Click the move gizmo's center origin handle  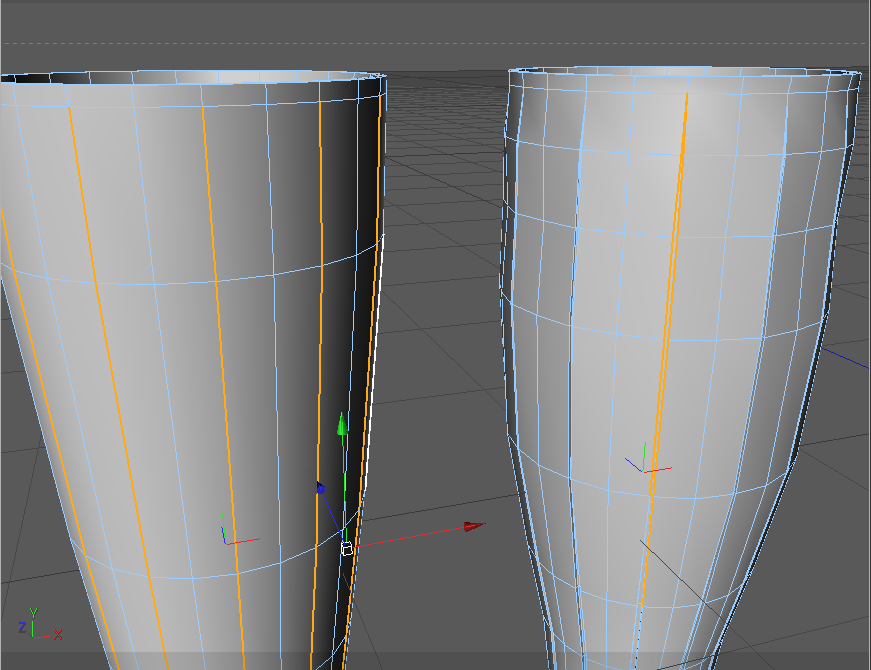(x=347, y=549)
